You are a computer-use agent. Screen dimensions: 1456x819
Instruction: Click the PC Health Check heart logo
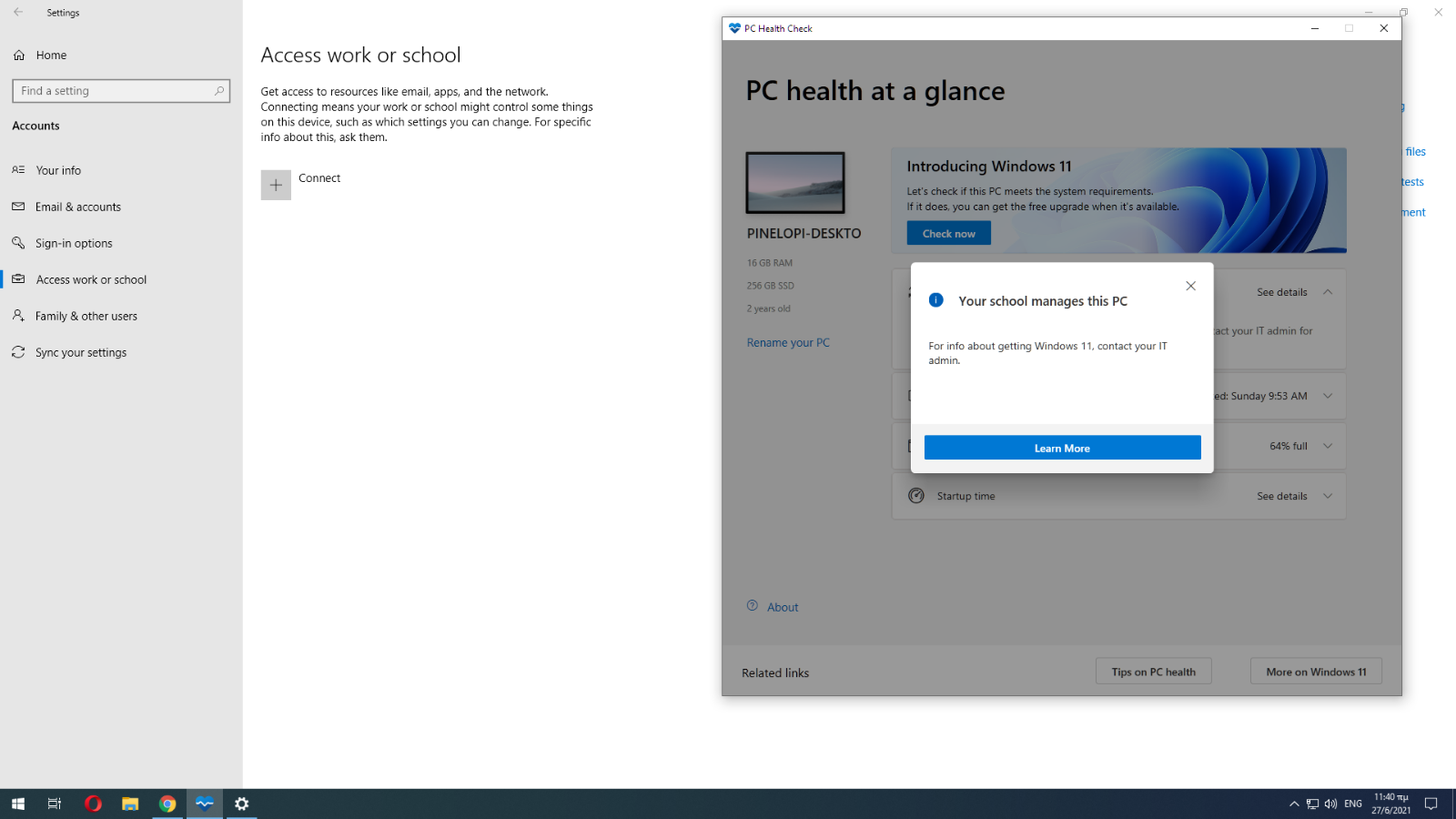point(734,28)
